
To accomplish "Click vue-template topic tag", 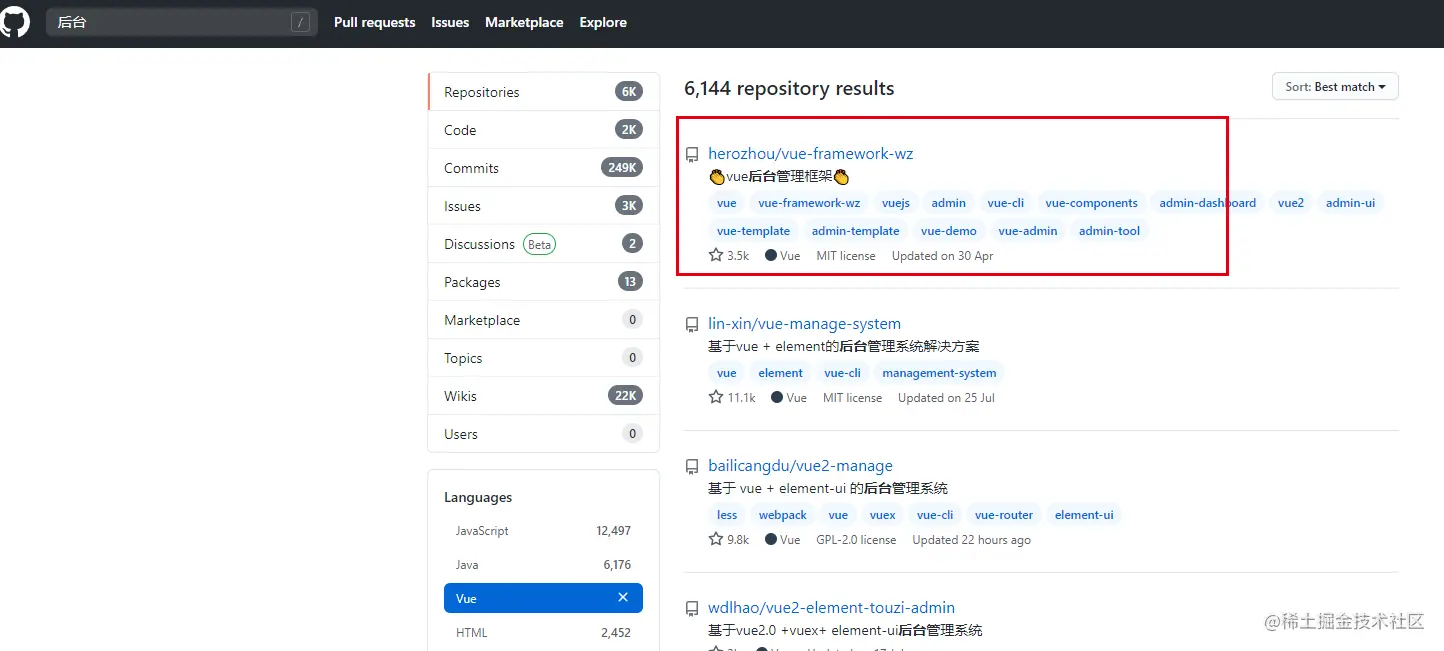I will coord(753,231).
